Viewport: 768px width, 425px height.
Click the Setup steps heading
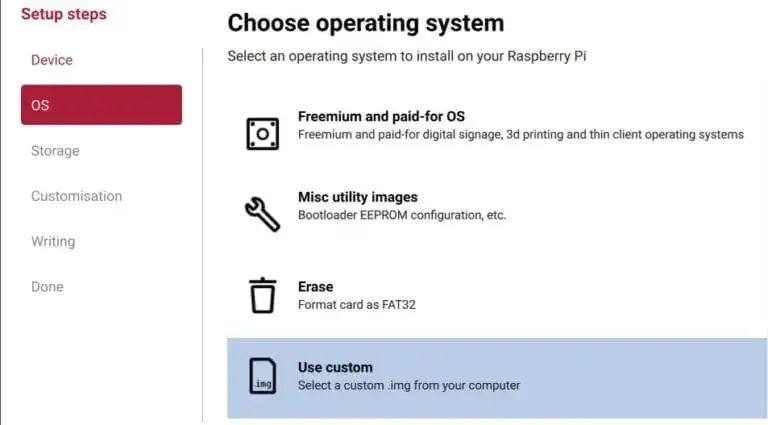[x=64, y=14]
